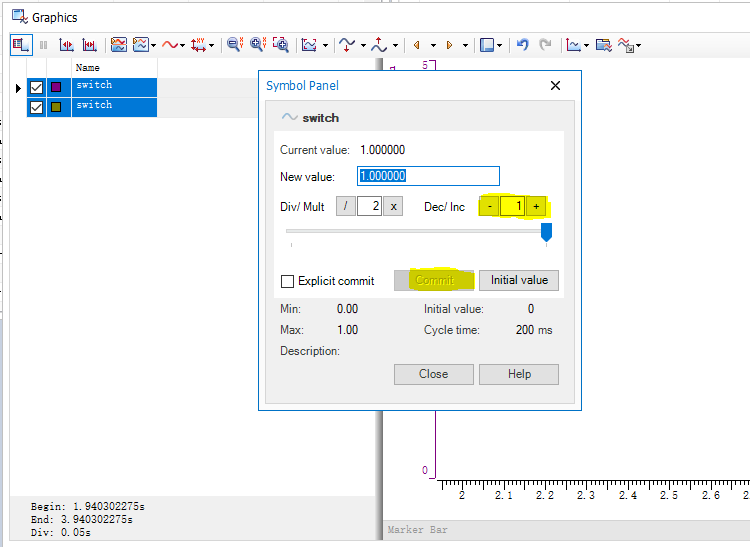Expand the first switch row arrow
This screenshot has width=750, height=547.
(x=18, y=88)
